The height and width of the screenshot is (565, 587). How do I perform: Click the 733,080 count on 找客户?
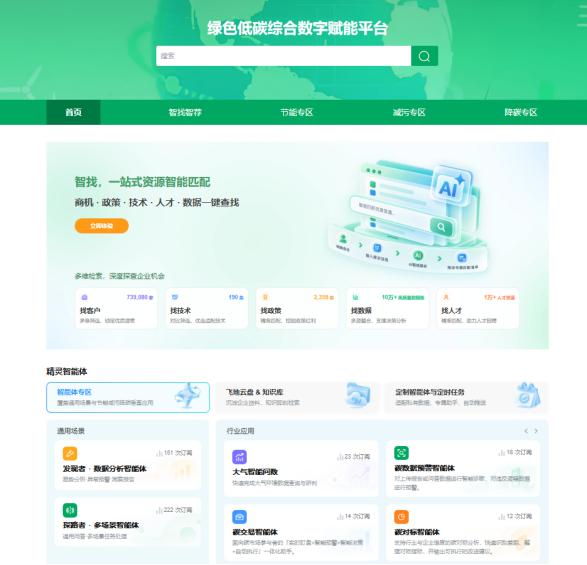point(140,297)
